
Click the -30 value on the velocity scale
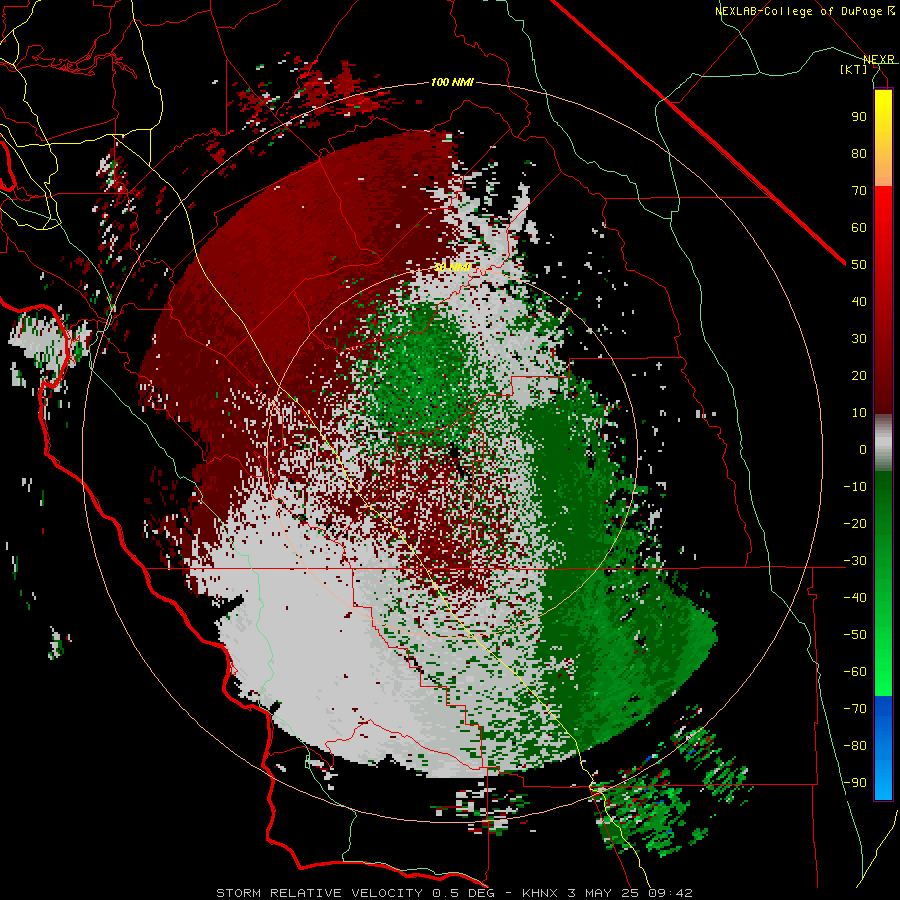point(855,561)
